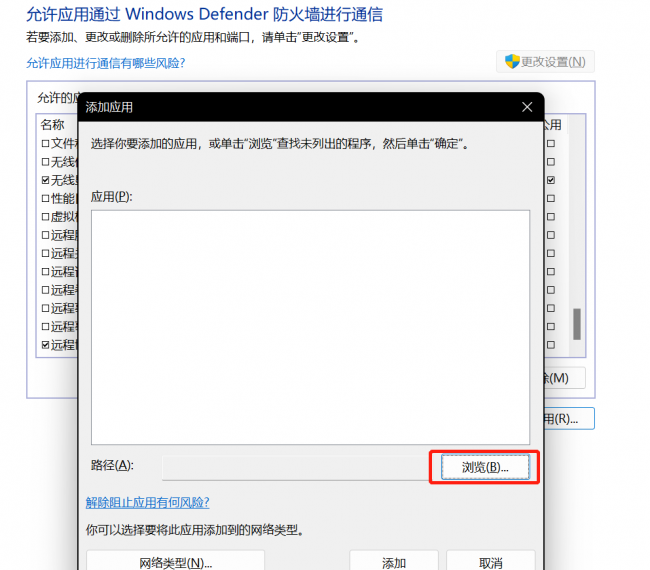Screen dimensions: 650x570
Task: Toggle the 虚拟 row checkbox
Action: [46, 216]
